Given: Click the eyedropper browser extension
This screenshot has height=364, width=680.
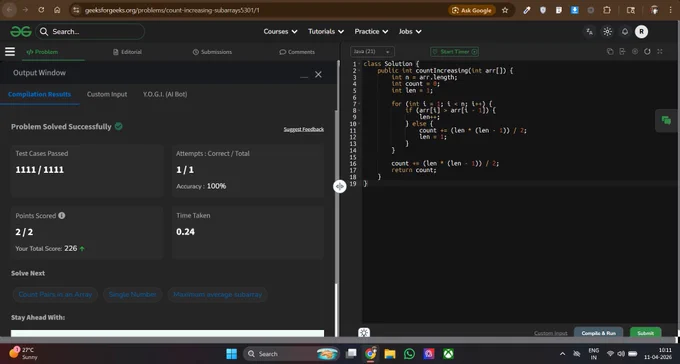Looking at the screenshot, I should (x=527, y=10).
